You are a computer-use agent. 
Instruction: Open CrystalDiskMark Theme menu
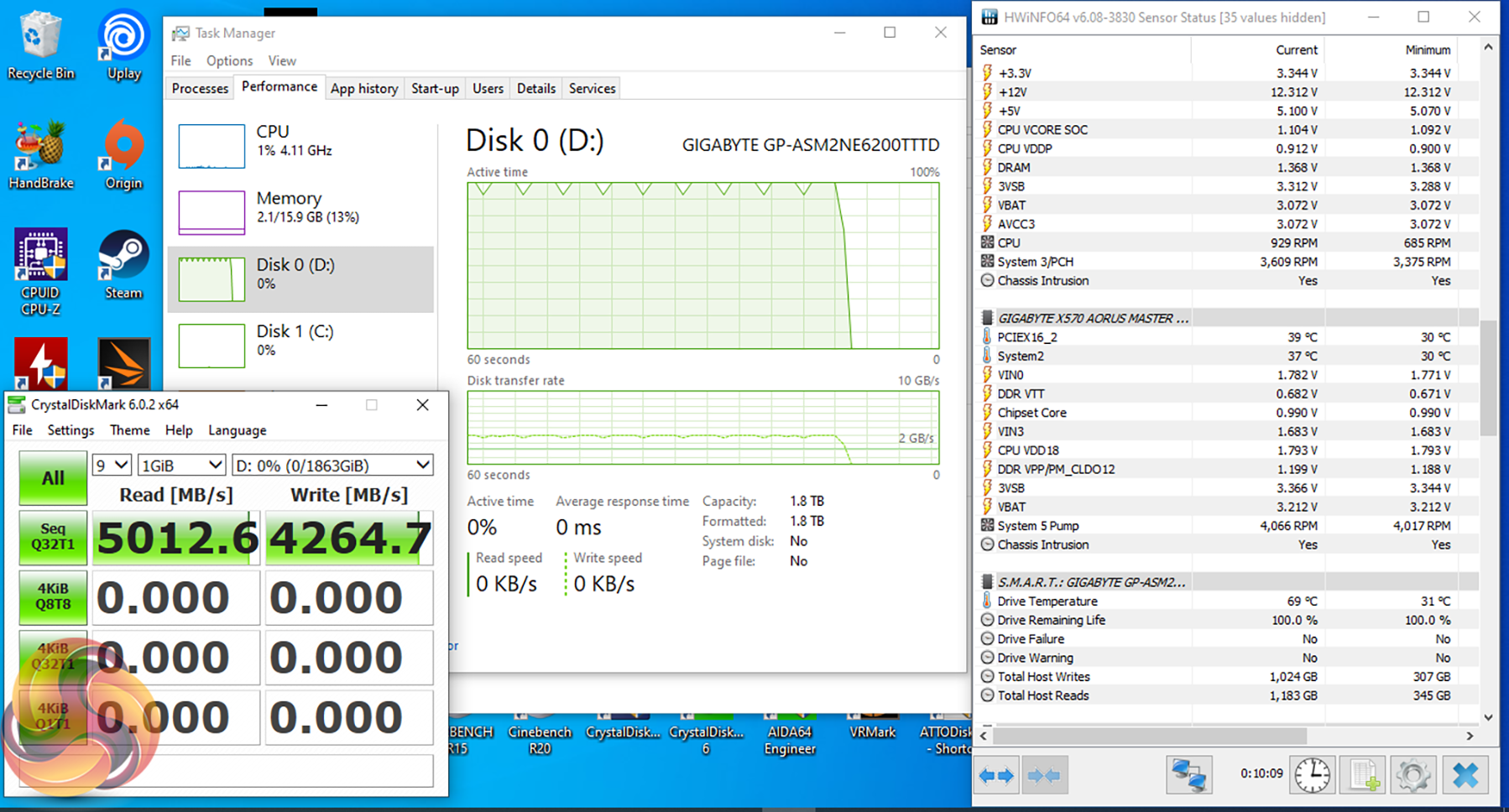(x=130, y=430)
